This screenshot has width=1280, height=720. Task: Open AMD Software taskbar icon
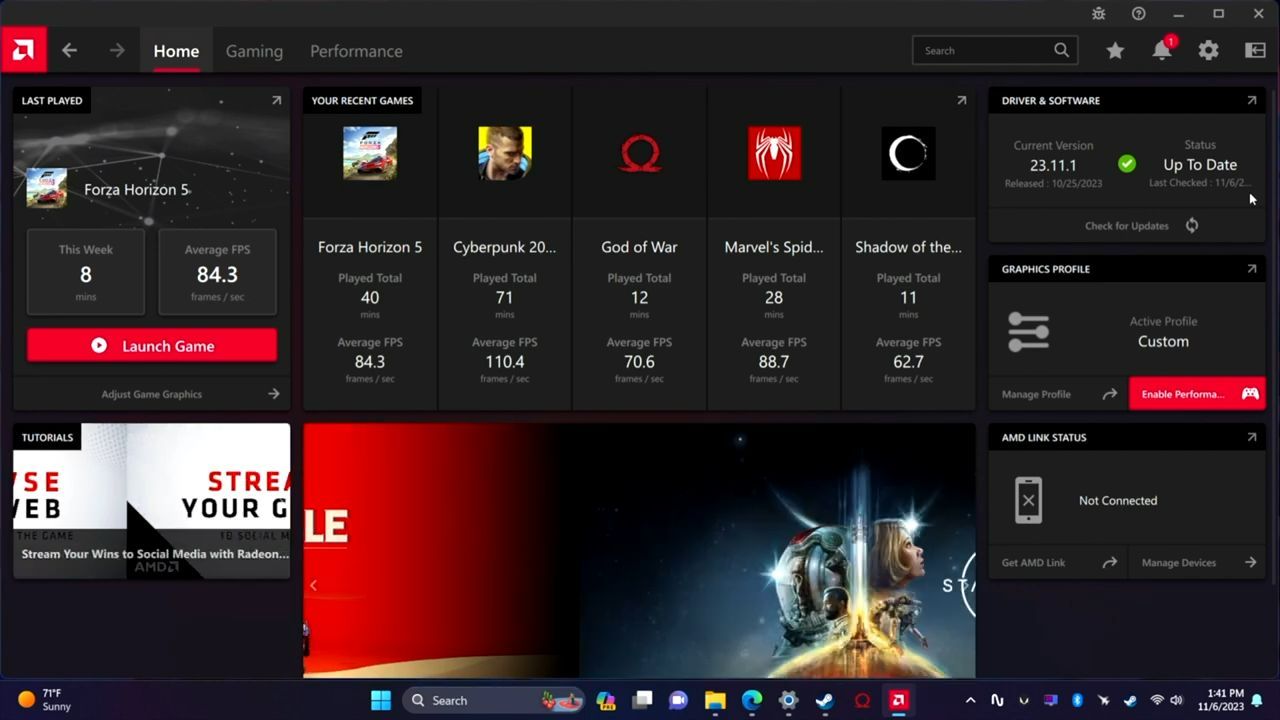point(898,700)
